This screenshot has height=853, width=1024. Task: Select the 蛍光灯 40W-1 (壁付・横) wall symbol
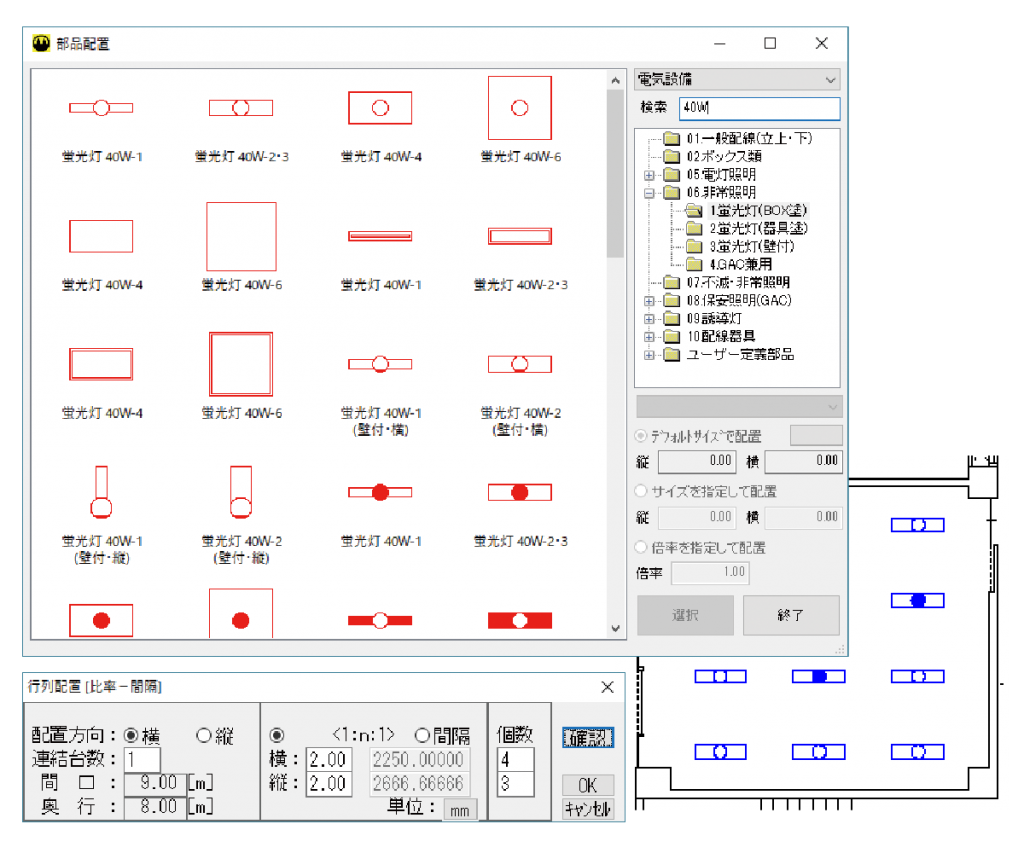click(x=379, y=363)
